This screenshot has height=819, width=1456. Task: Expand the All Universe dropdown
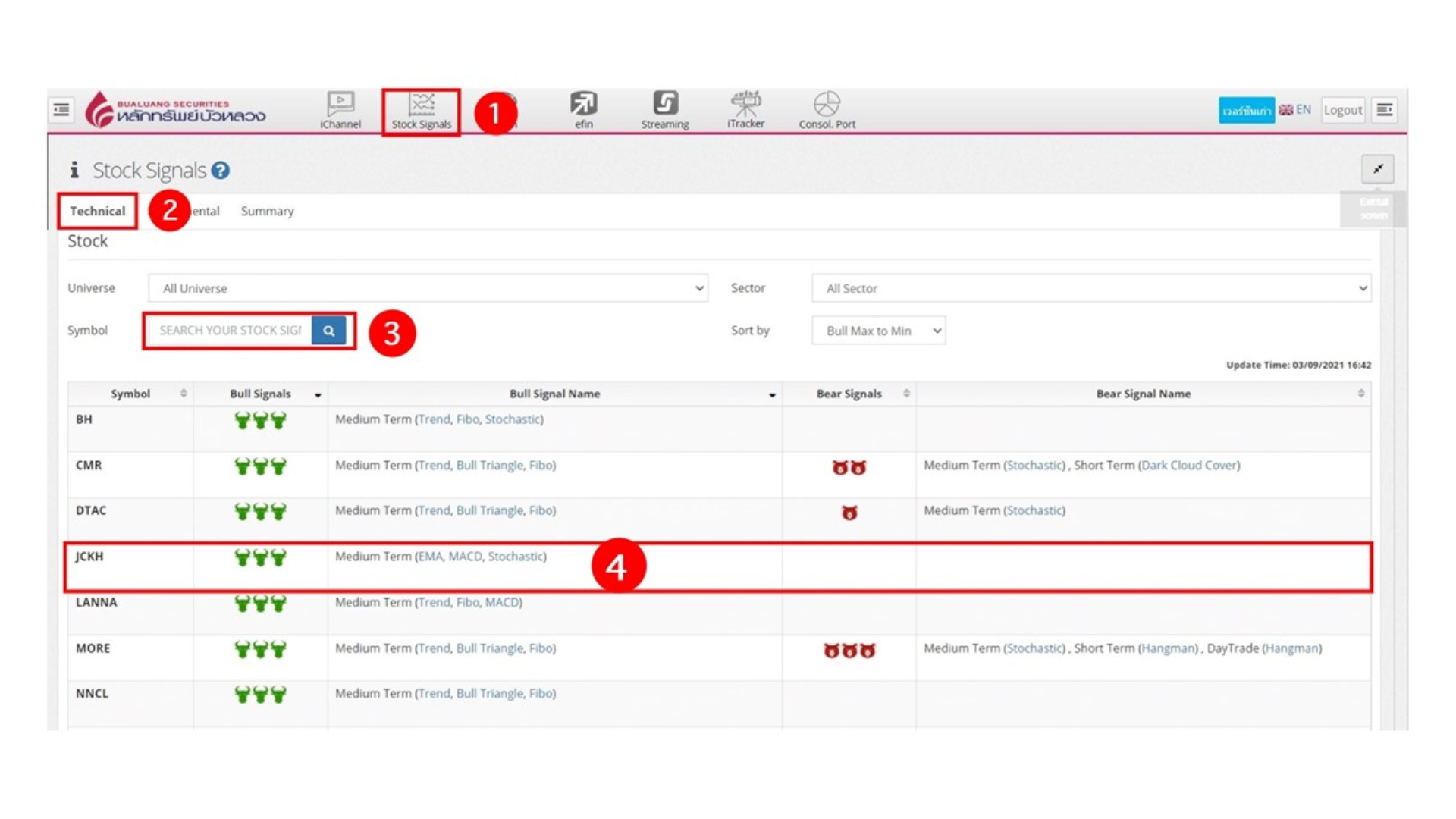click(428, 288)
